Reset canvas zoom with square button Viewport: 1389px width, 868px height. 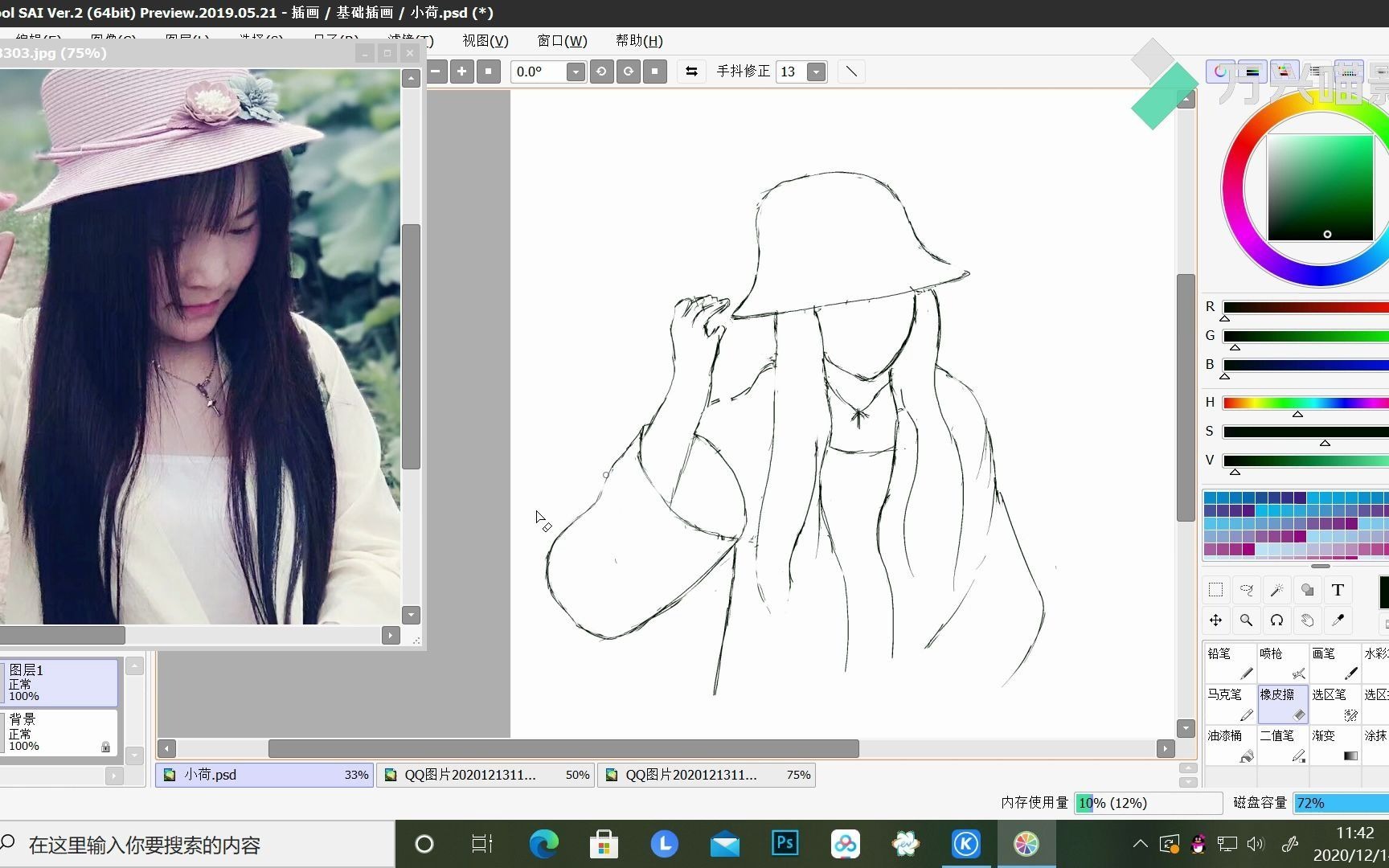pos(489,72)
